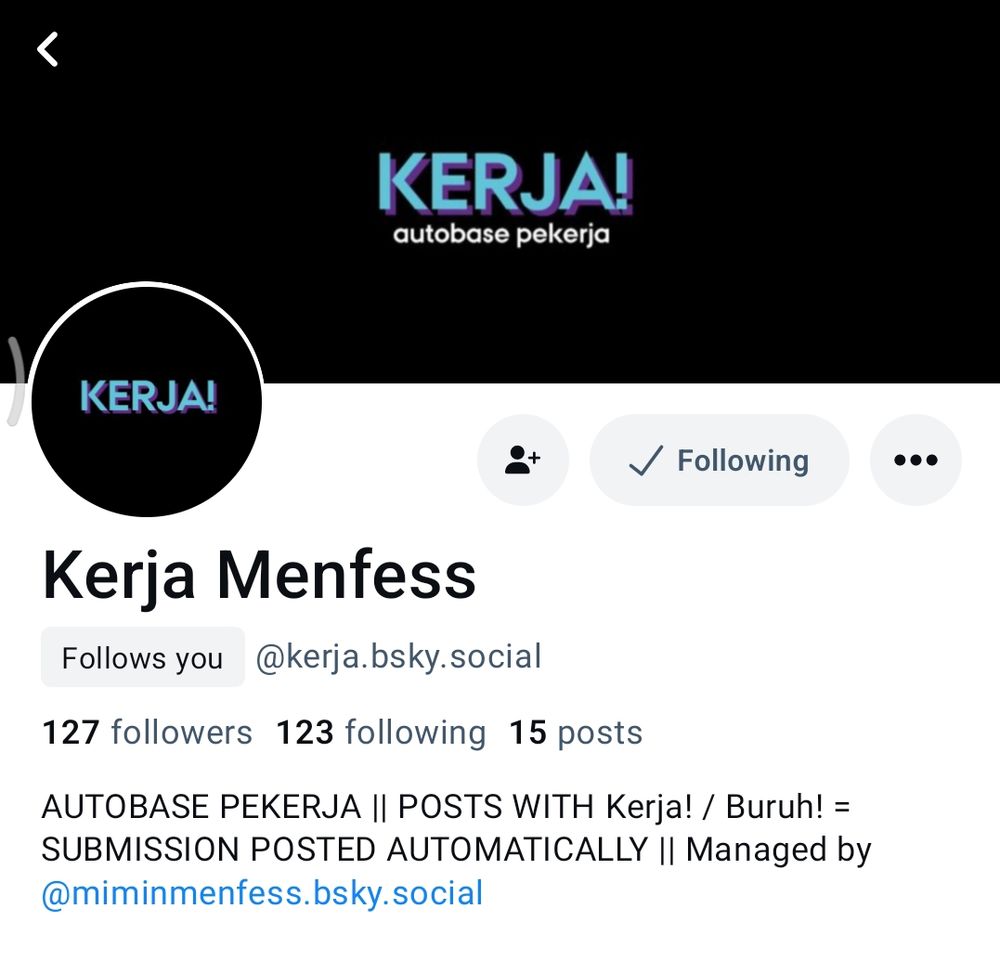
Task: Open the @miminmenfess.bsky.social mention link
Action: pyautogui.click(x=262, y=893)
